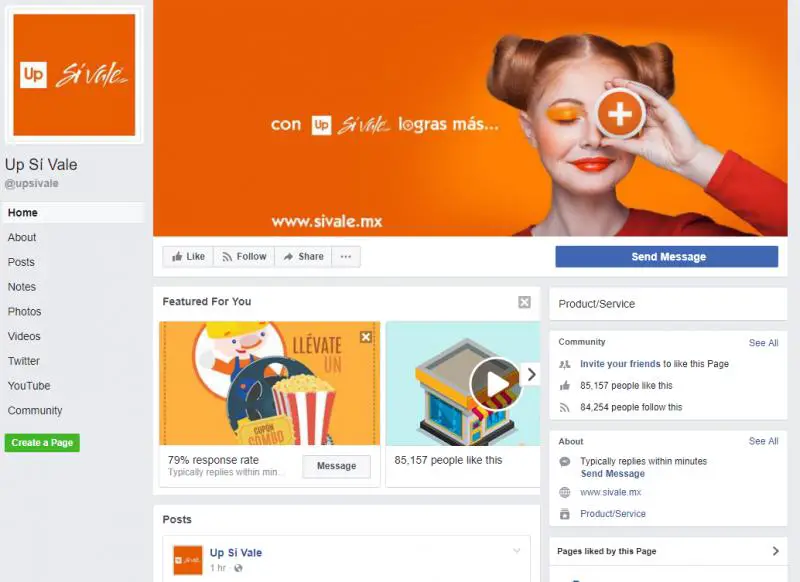Click the Product/Service category link in About

(x=613, y=514)
